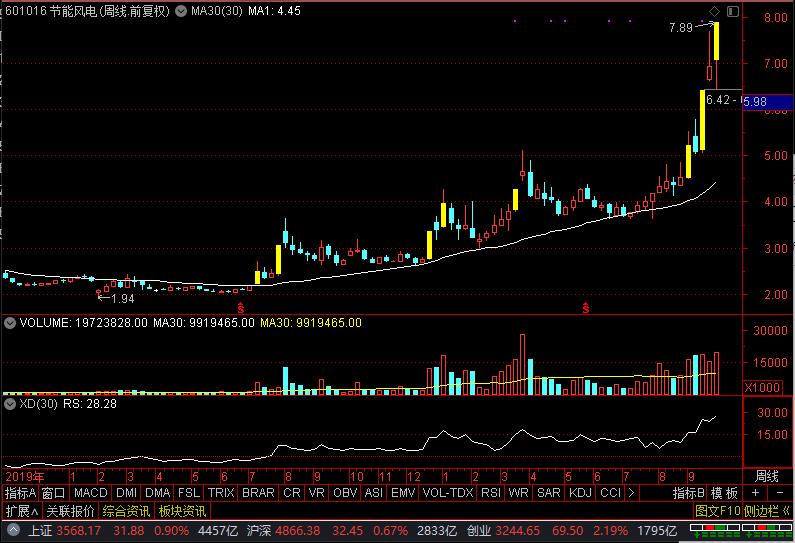Switch to the BRAR indicator

click(x=258, y=493)
